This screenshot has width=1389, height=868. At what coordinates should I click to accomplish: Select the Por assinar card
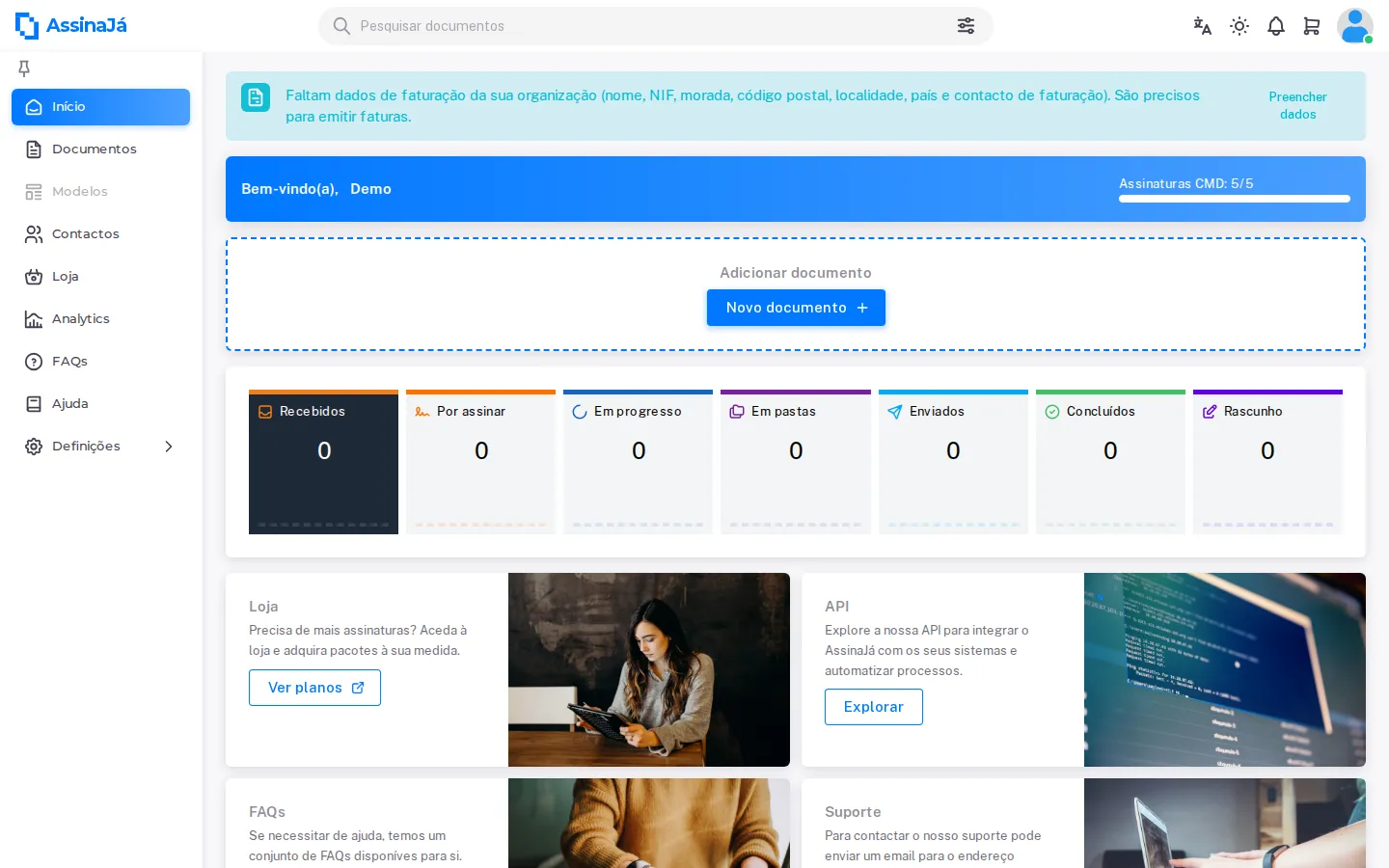480,462
